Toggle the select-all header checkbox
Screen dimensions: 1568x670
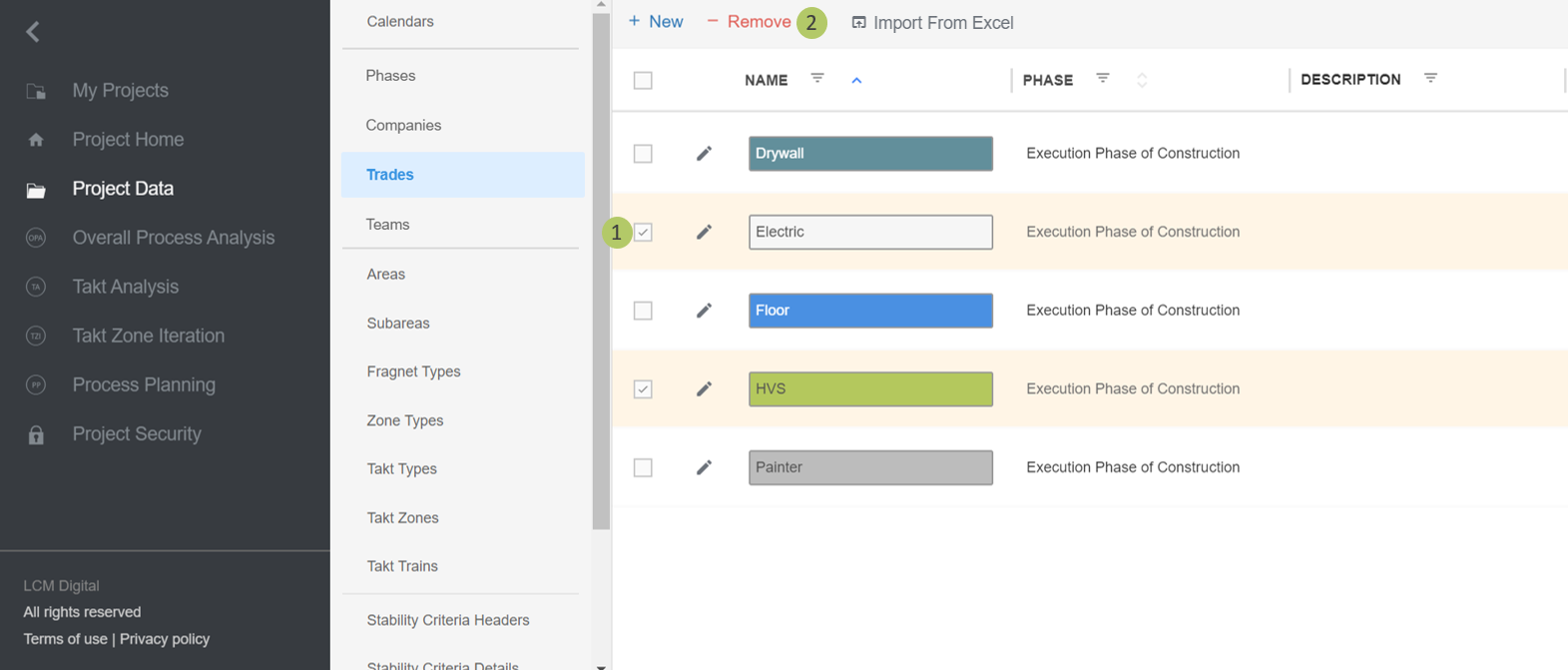tap(643, 80)
